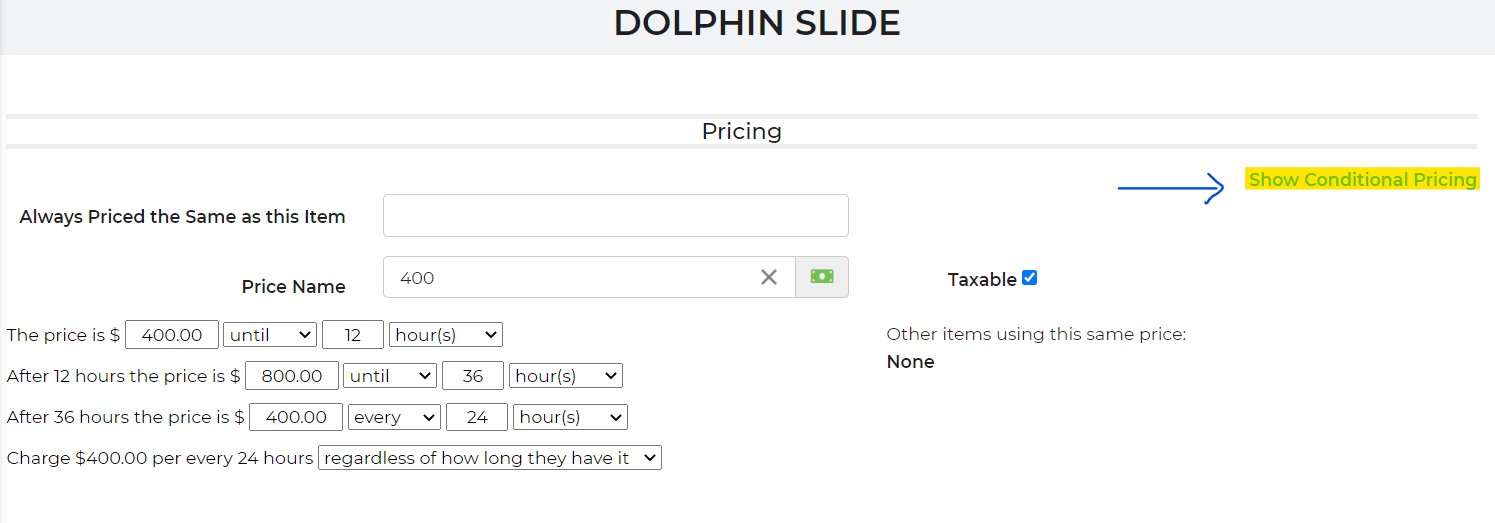The height and width of the screenshot is (523, 1495).
Task: Open hour(s) dropdown in after 36 hours row
Action: pyautogui.click(x=570, y=417)
